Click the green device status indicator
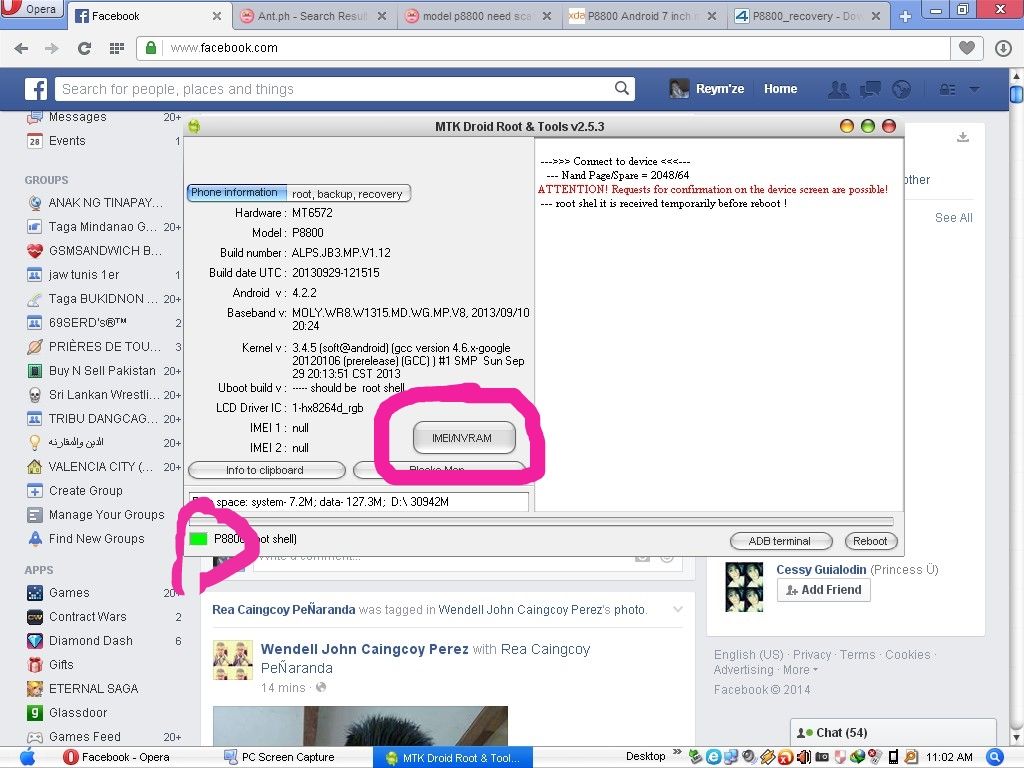Screen dimensions: 1024x768 (x=198, y=539)
